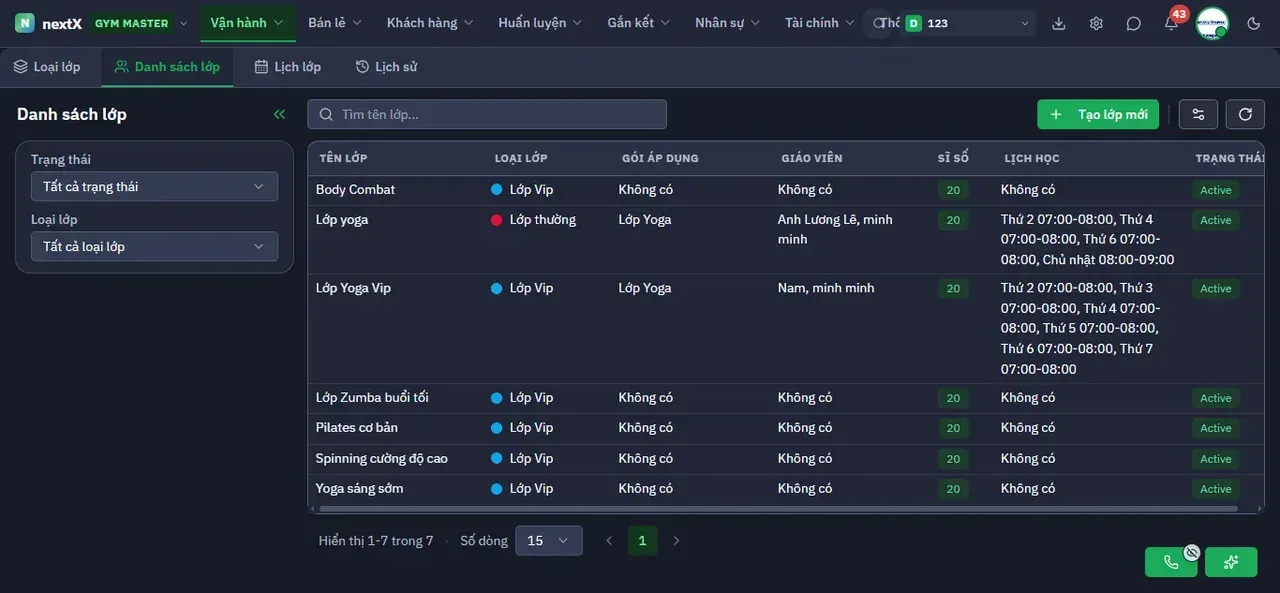Open the user profile avatar
Image resolution: width=1280 pixels, height=593 pixels.
(1212, 23)
